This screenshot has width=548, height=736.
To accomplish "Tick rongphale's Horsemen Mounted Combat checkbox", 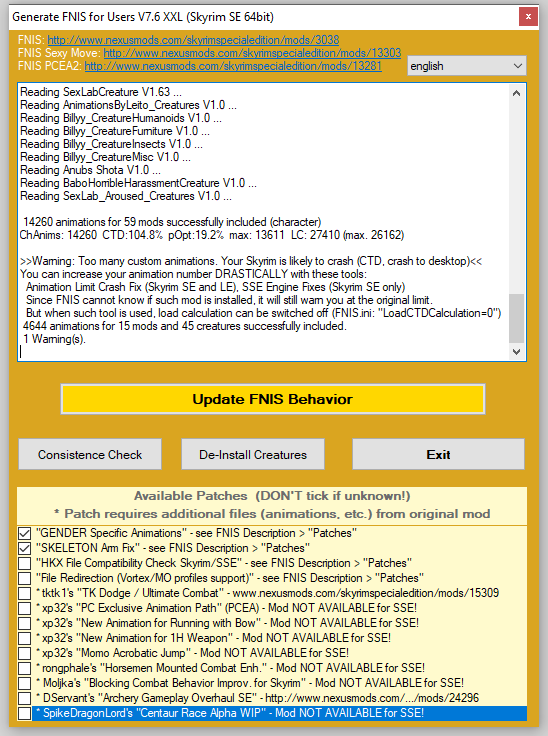I will pyautogui.click(x=24, y=668).
